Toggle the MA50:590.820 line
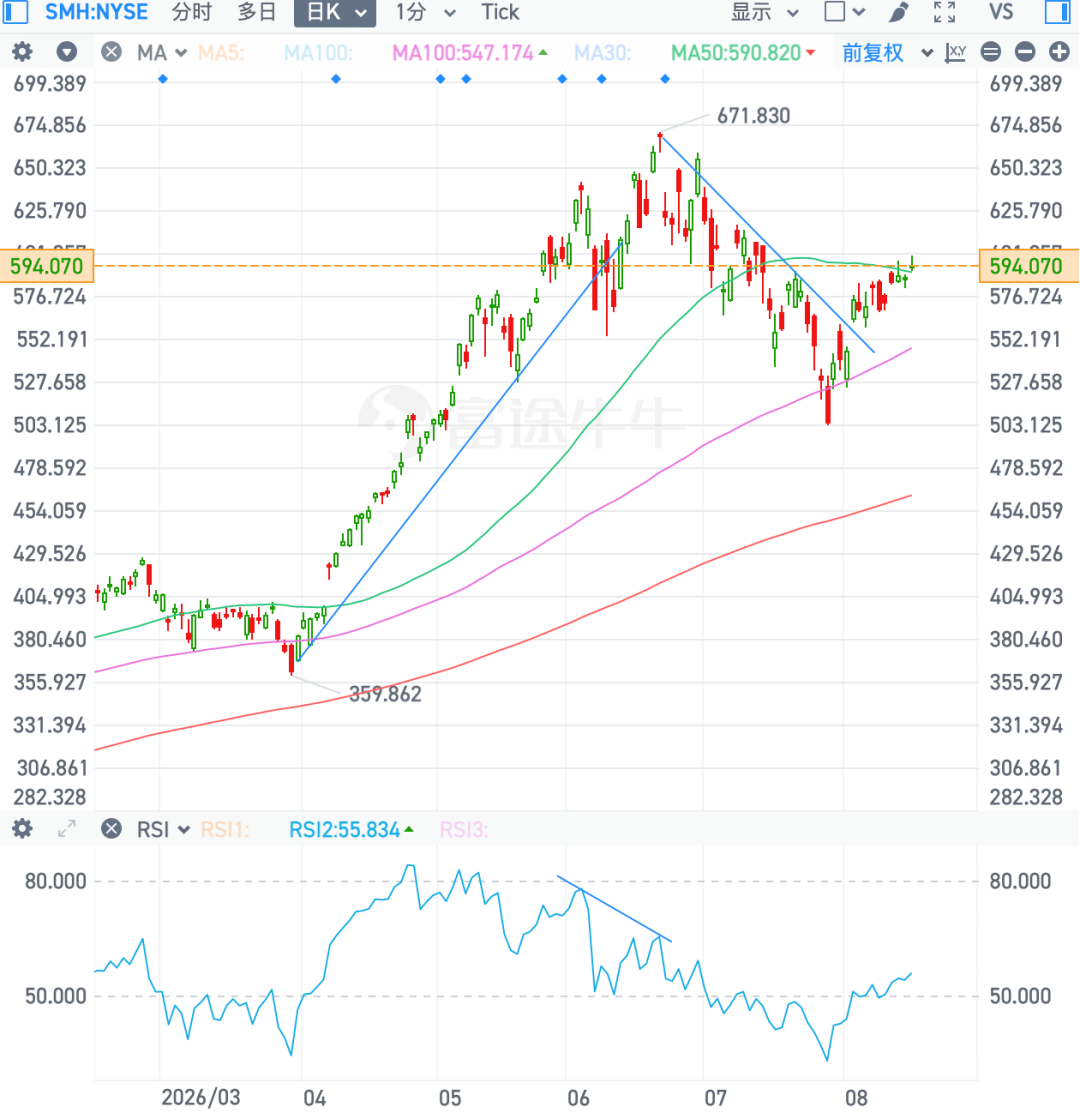This screenshot has height=1113, width=1080. click(x=743, y=53)
